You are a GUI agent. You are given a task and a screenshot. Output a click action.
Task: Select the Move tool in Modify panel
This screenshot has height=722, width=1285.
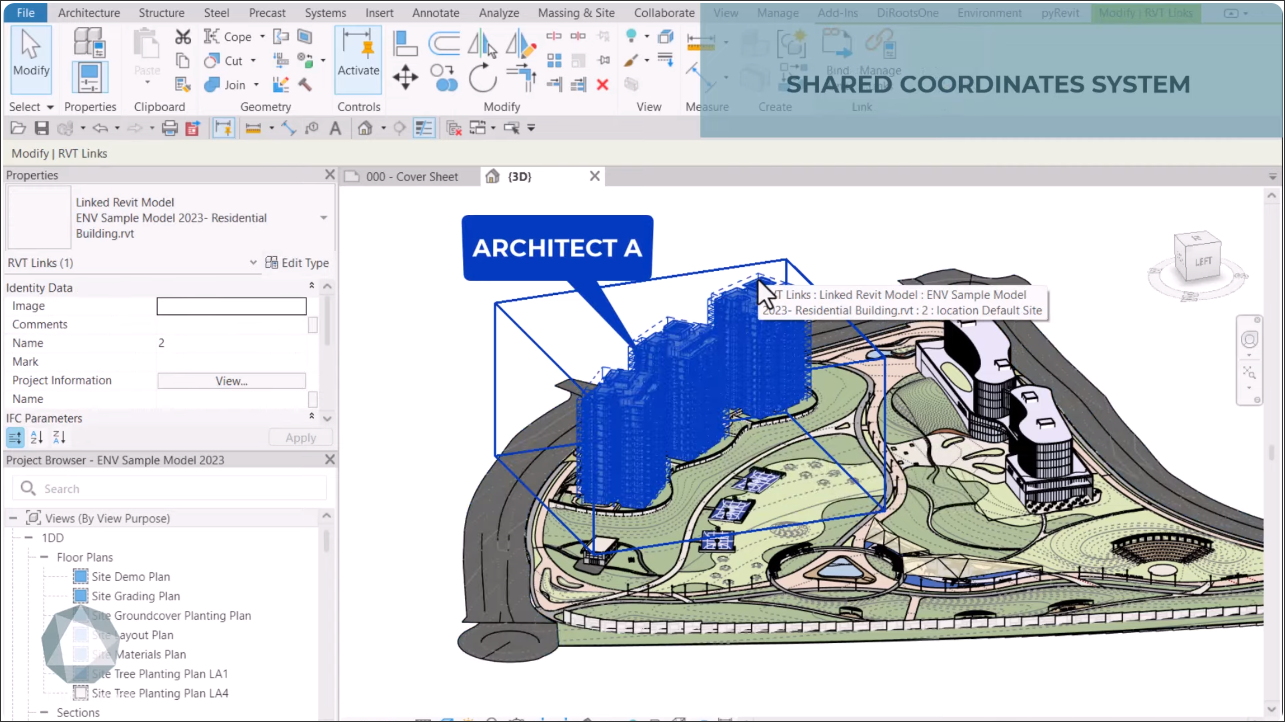[x=405, y=77]
